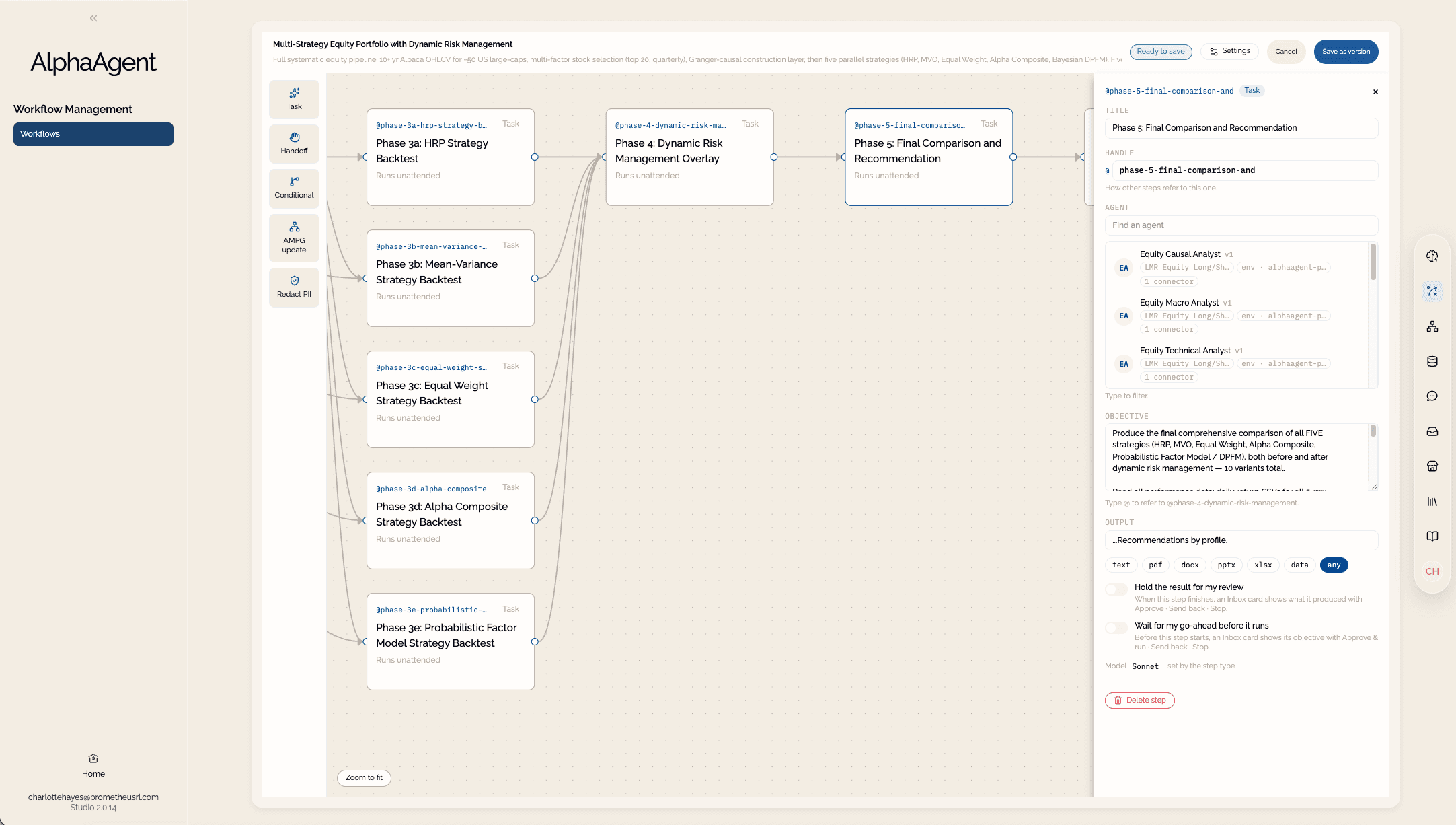
Task: Close the step details panel
Action: point(1375,92)
